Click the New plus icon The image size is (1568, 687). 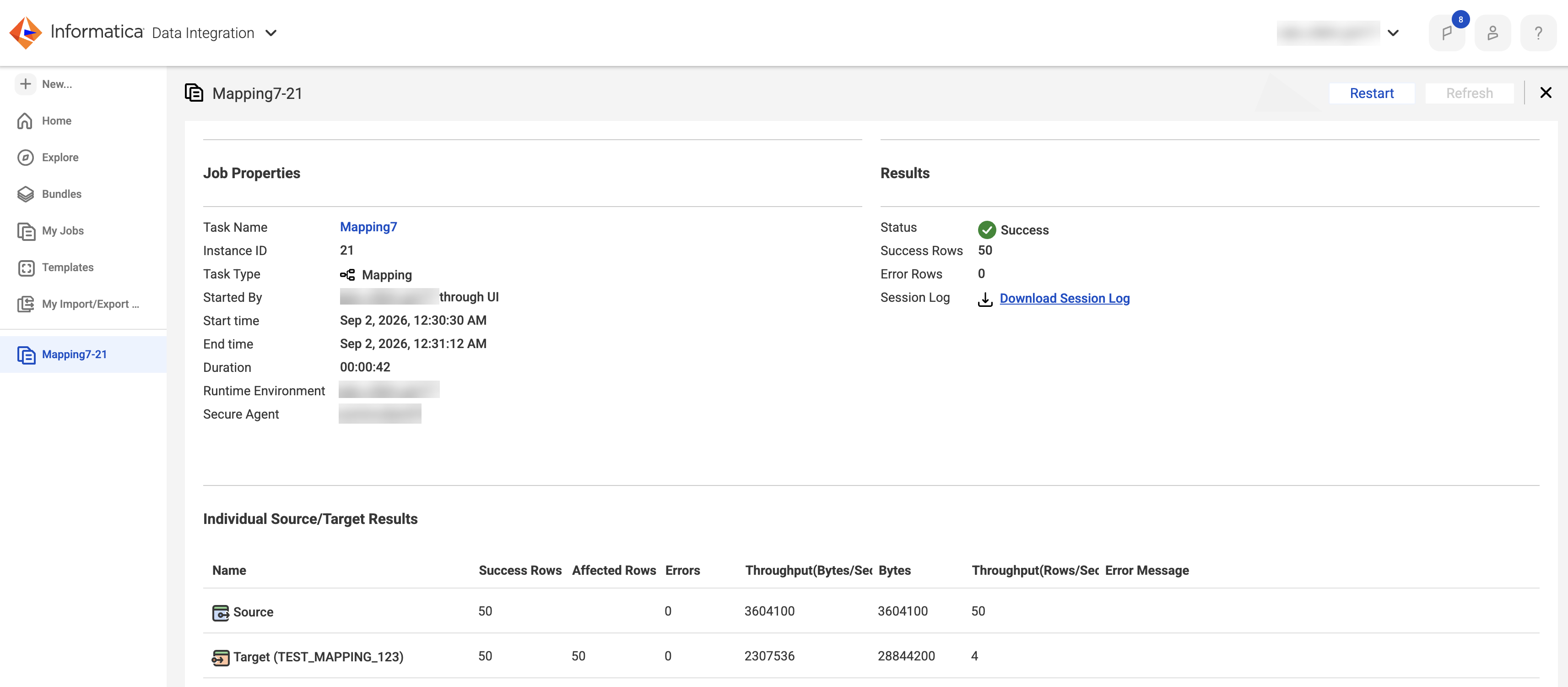click(x=25, y=84)
